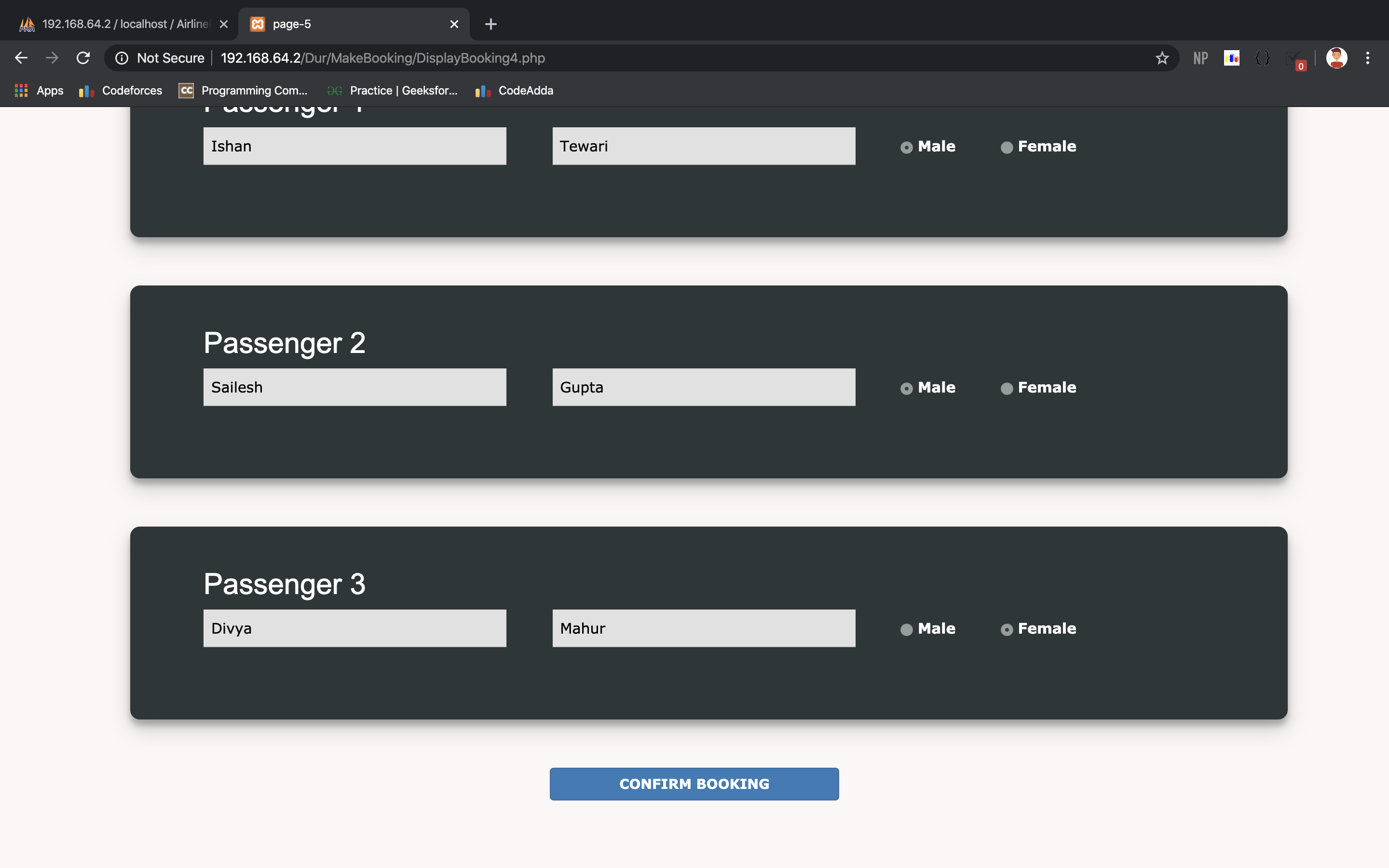
Task: Click the Sailesh first name field
Action: pyautogui.click(x=354, y=387)
